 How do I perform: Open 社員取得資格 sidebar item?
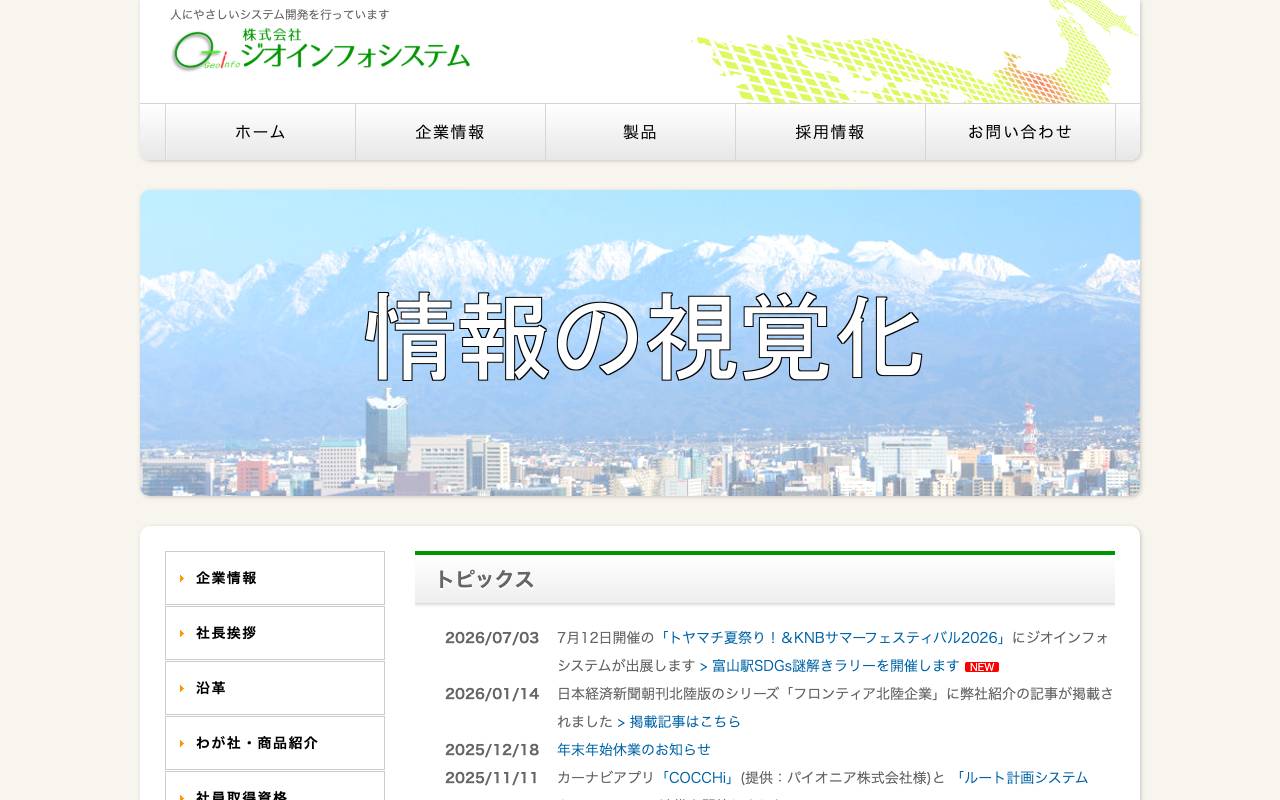click(x=275, y=786)
